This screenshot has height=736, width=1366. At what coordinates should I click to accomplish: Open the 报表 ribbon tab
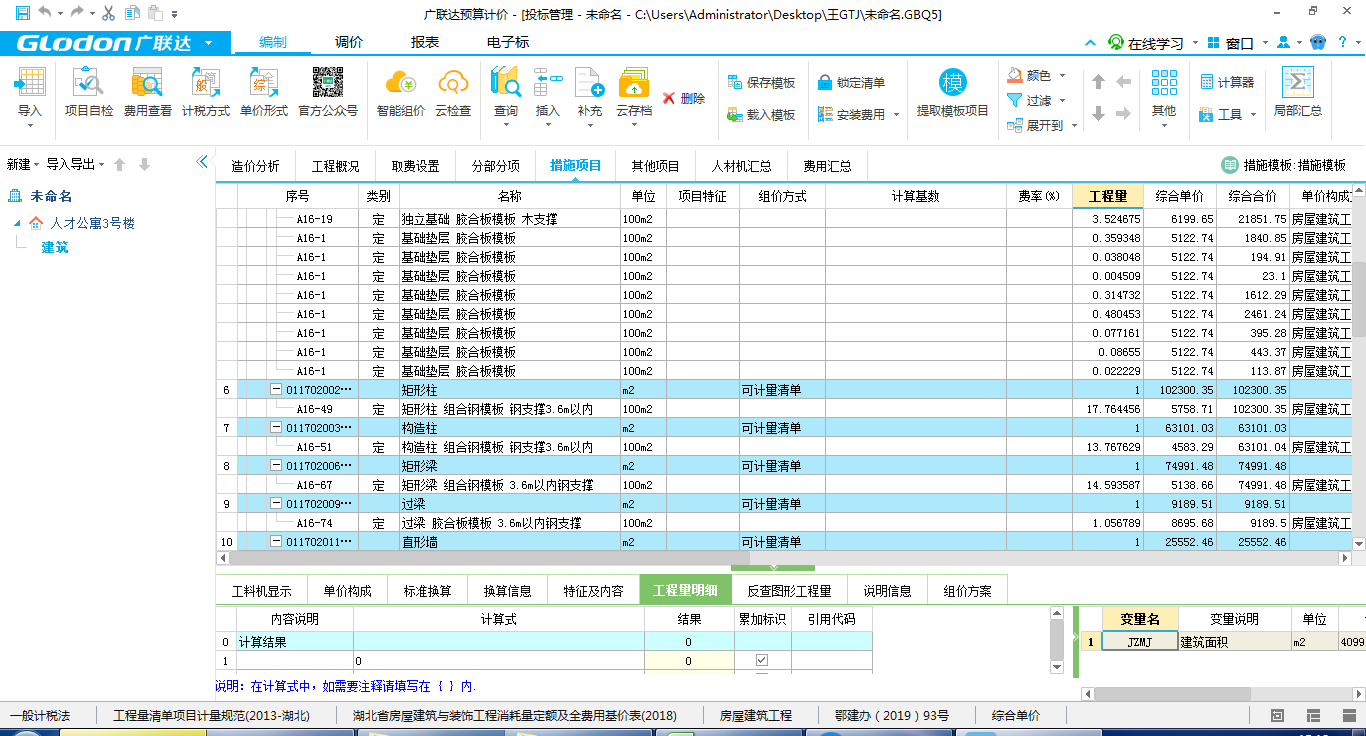tap(425, 42)
